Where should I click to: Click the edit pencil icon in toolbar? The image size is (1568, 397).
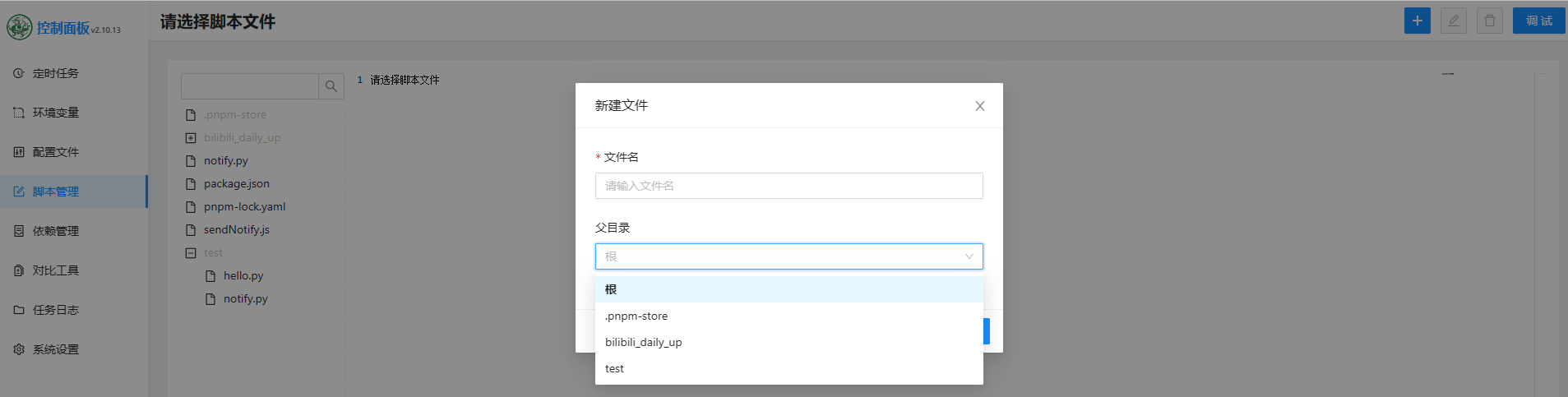1453,21
